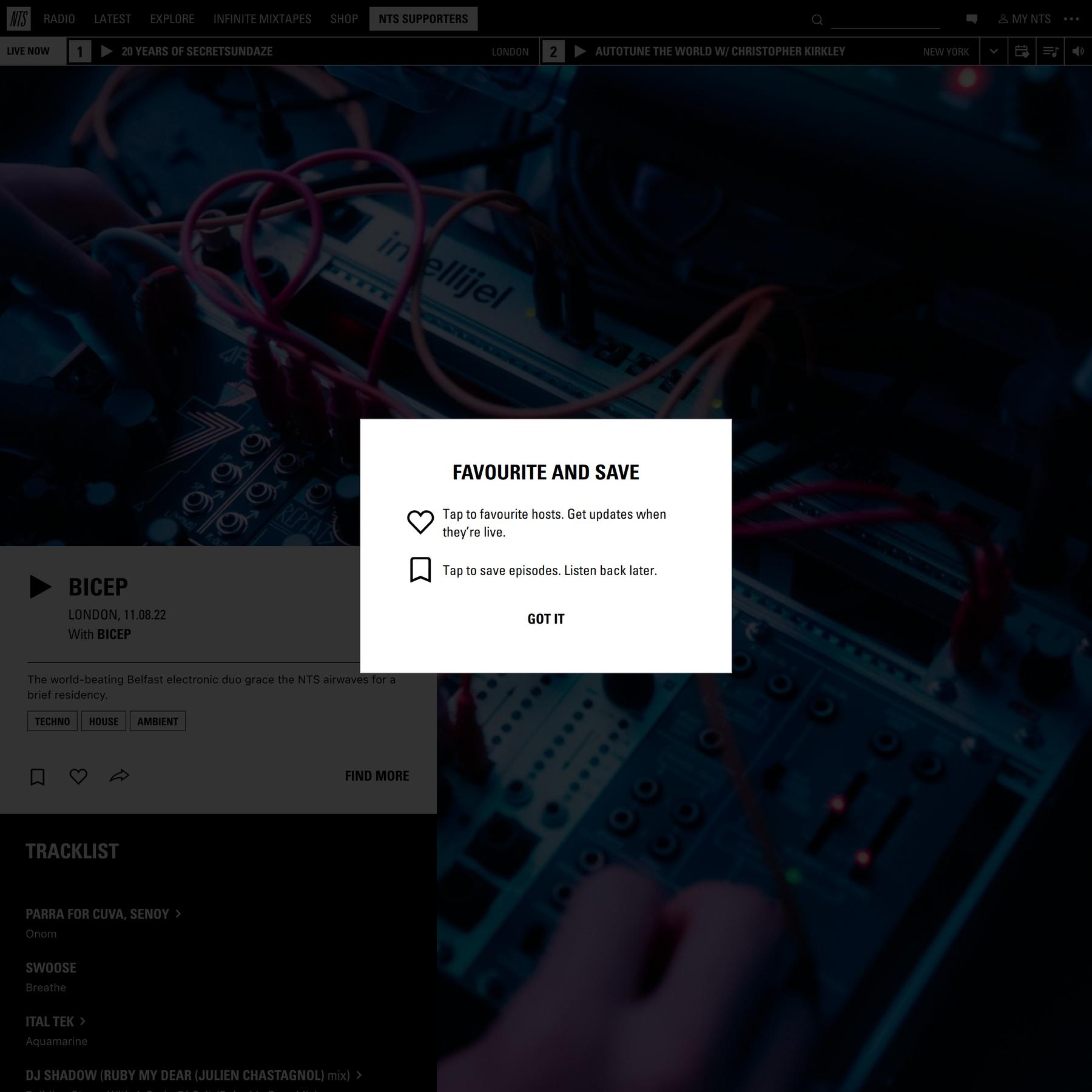Open the schedule calendar icon

click(x=1022, y=52)
